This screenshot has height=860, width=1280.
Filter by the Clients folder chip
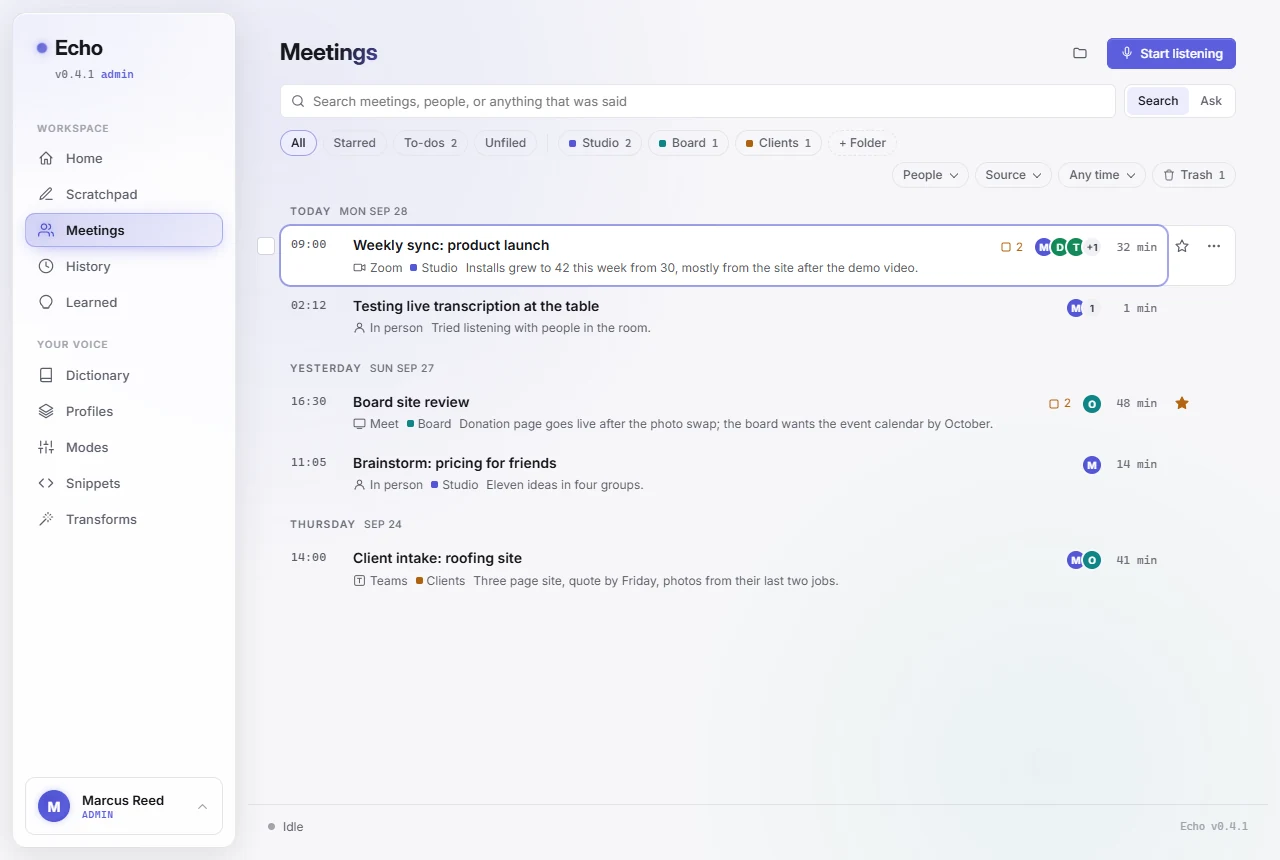778,143
